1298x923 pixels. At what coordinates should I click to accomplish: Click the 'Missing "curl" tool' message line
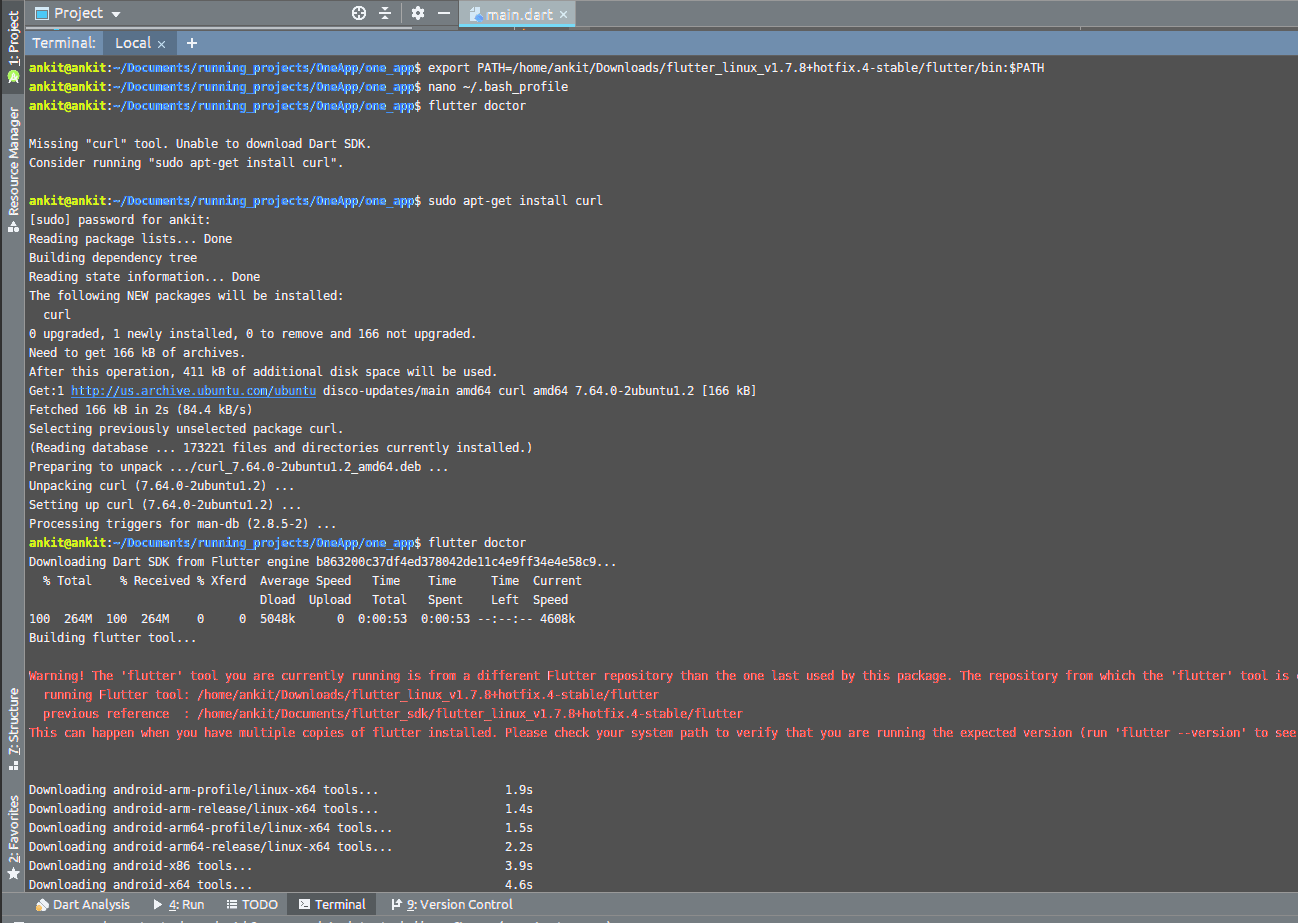click(200, 144)
